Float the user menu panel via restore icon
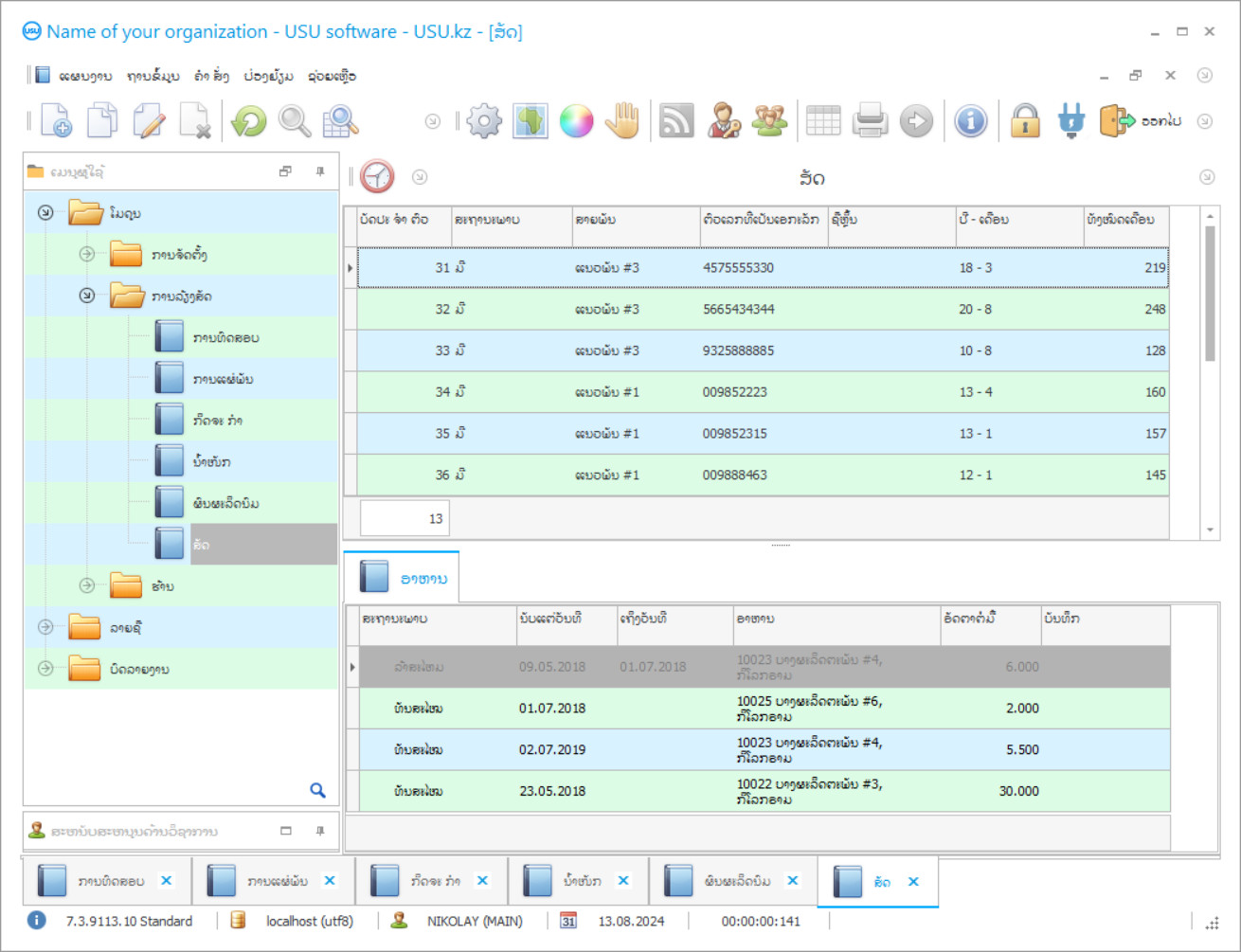Viewport: 1241px width, 952px height. point(285,171)
